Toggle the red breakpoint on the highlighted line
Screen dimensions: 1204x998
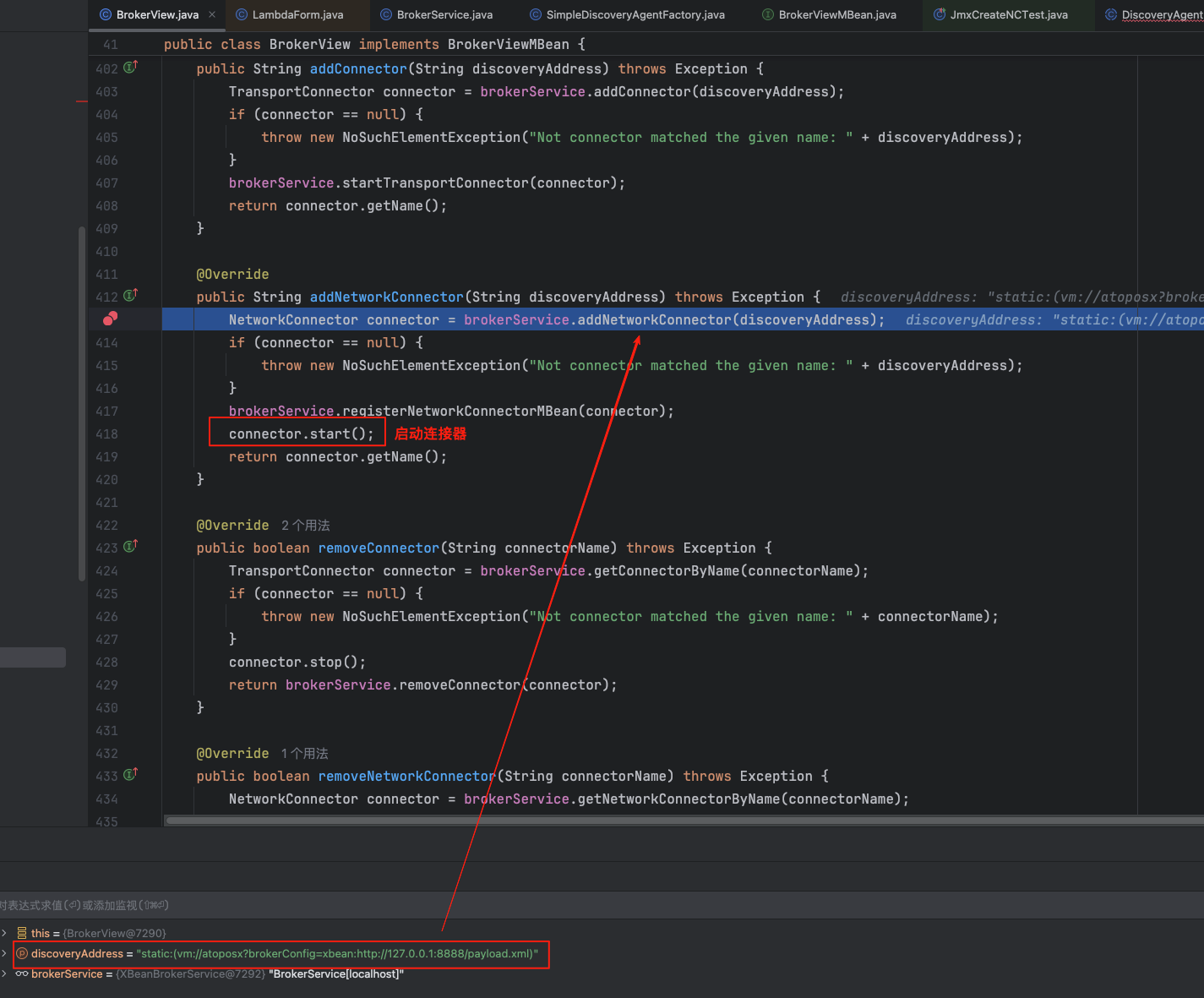click(x=110, y=319)
